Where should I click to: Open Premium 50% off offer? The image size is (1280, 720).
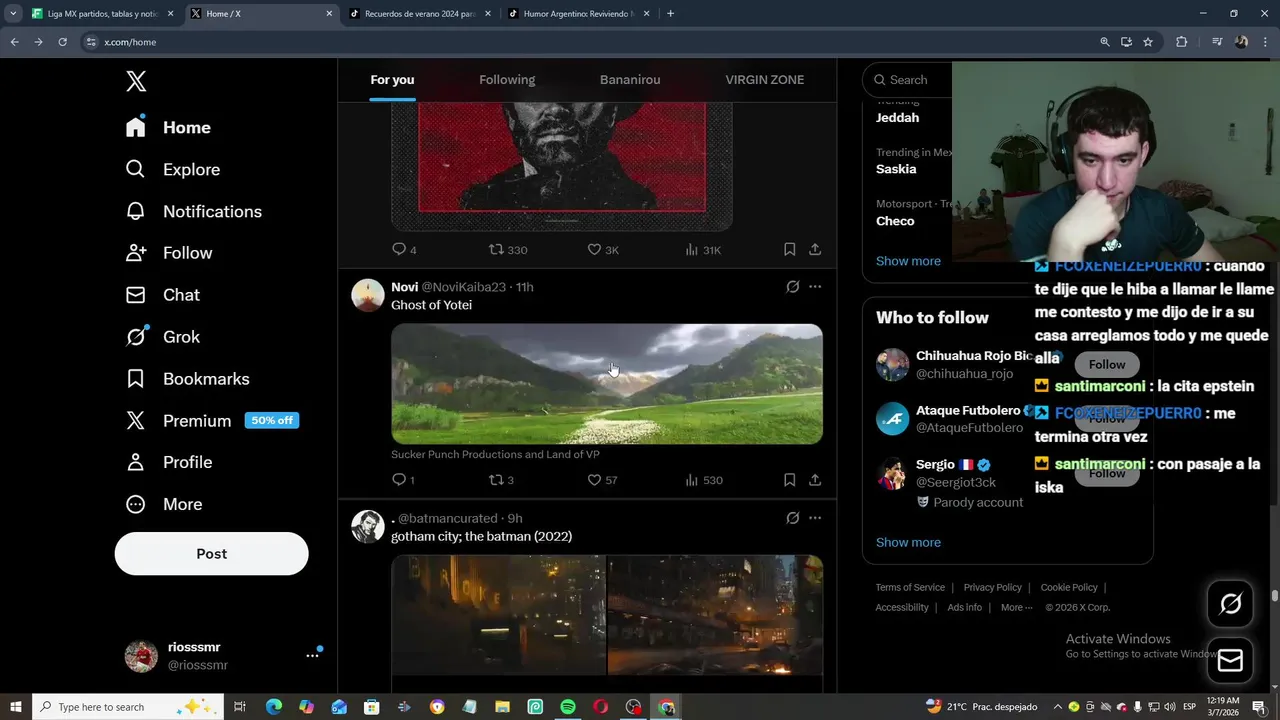click(x=212, y=421)
